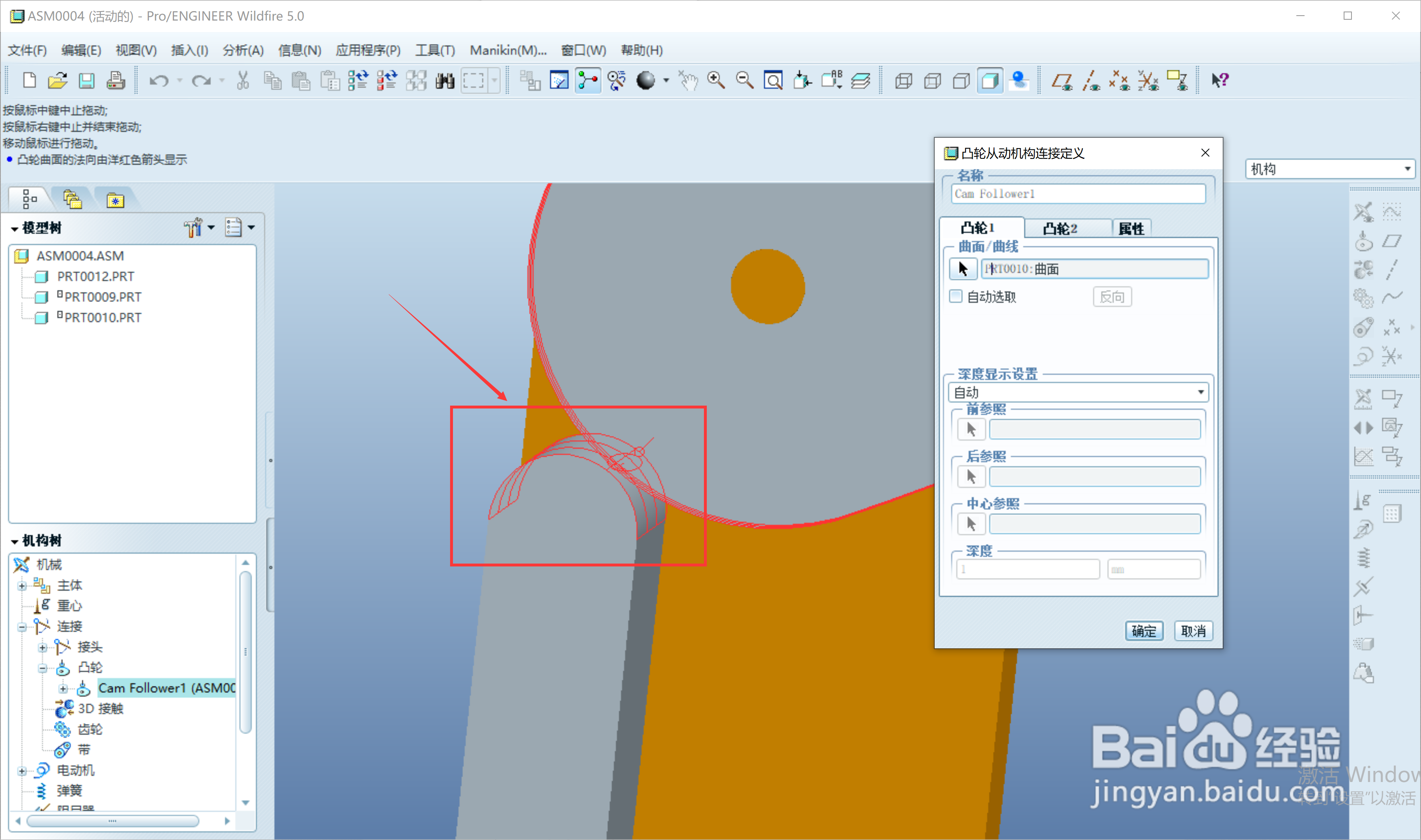Viewport: 1421px width, 840px height.
Task: Toggle shaded display mode icon
Action: point(990,81)
